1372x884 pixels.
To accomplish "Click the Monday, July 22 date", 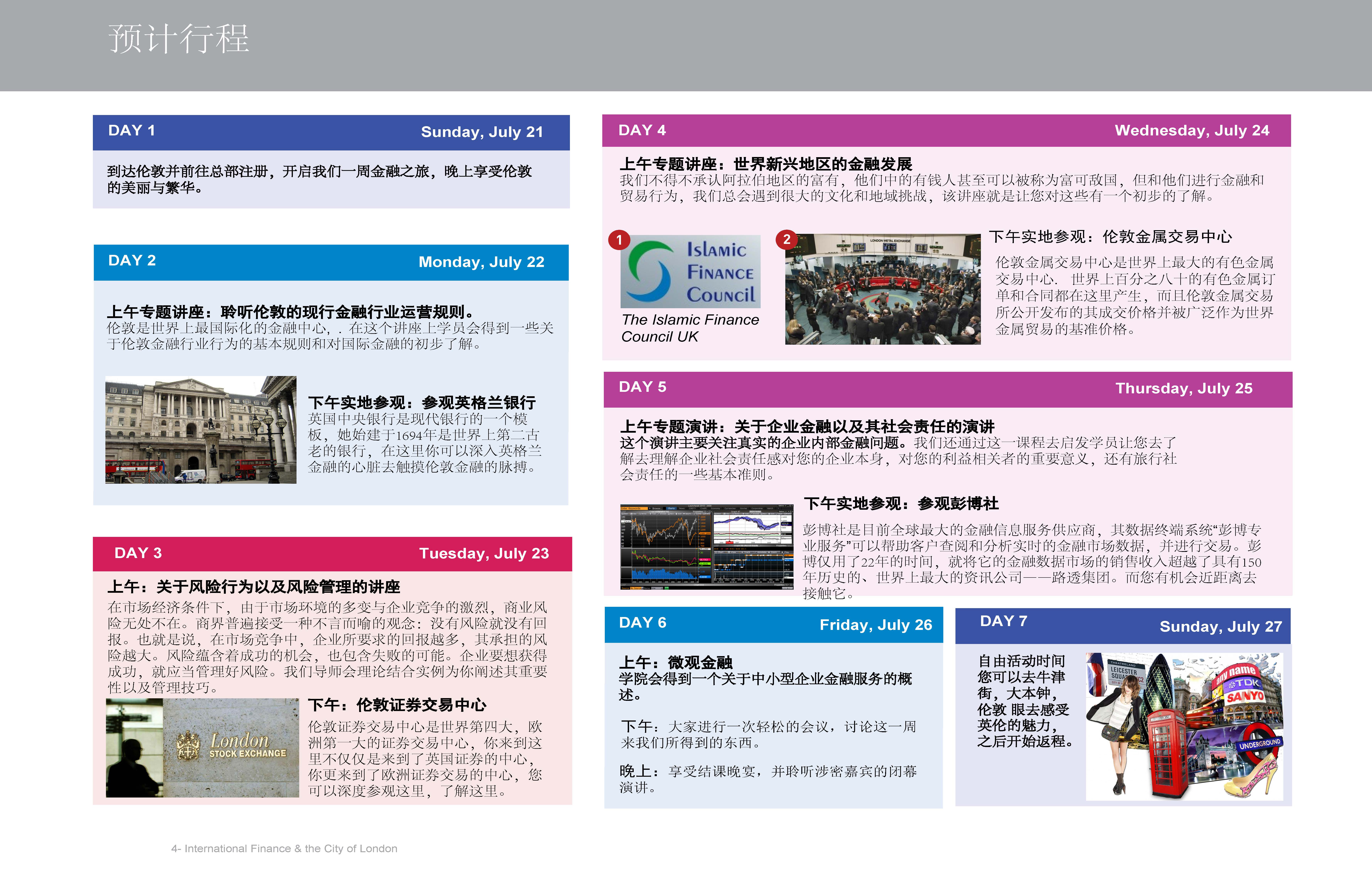I will click(482, 262).
